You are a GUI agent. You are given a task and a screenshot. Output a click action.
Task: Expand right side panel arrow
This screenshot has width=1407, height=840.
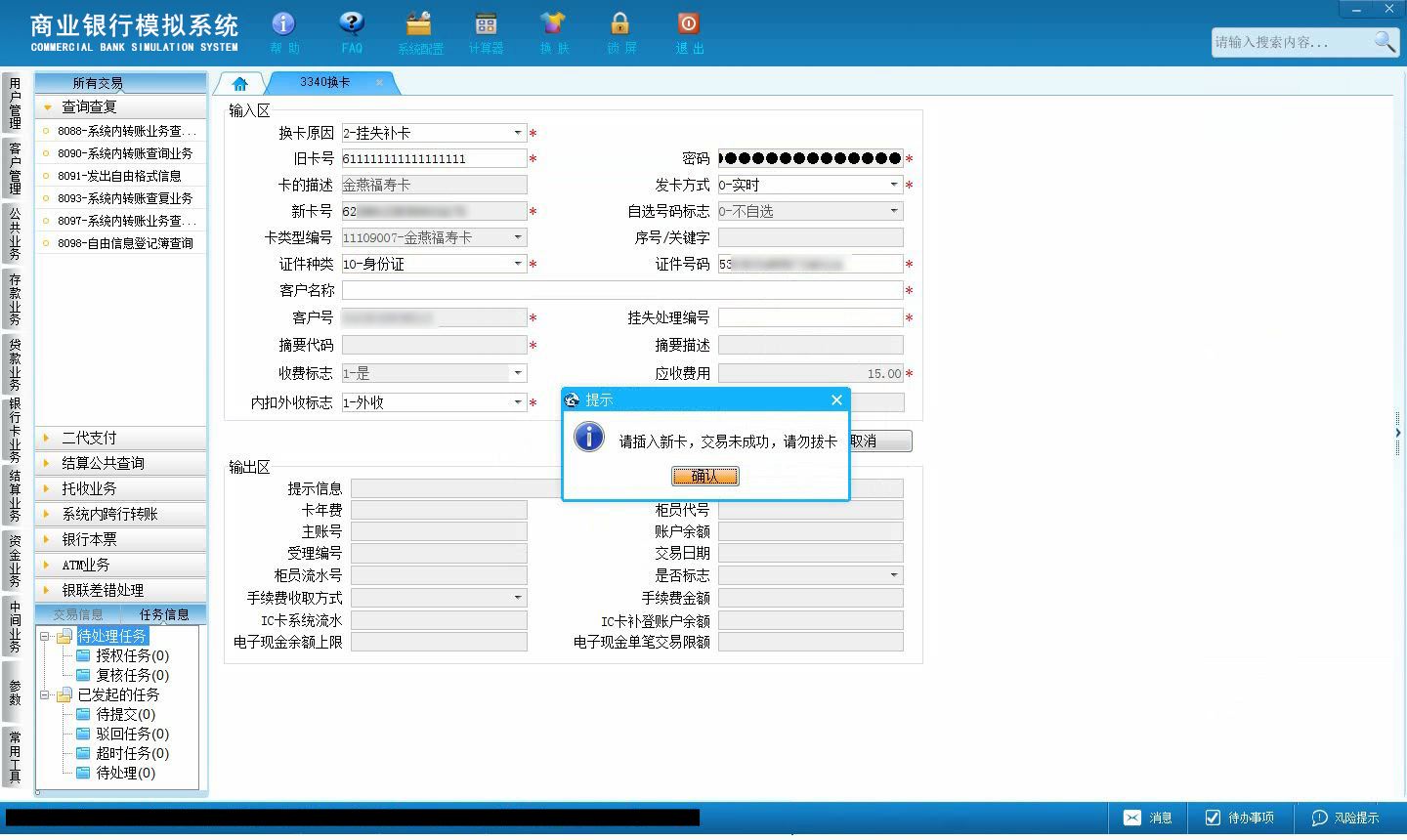tap(1398, 432)
